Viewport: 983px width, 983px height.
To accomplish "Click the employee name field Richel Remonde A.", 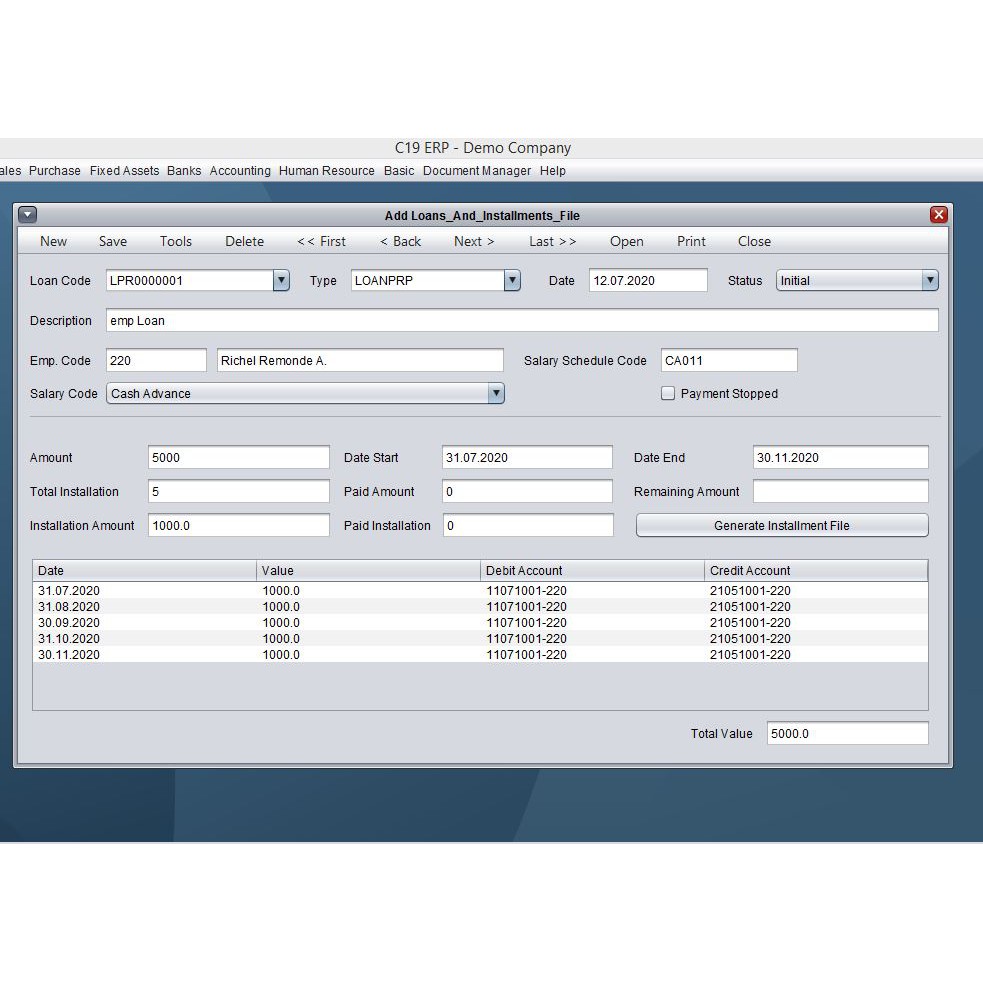I will coord(360,360).
